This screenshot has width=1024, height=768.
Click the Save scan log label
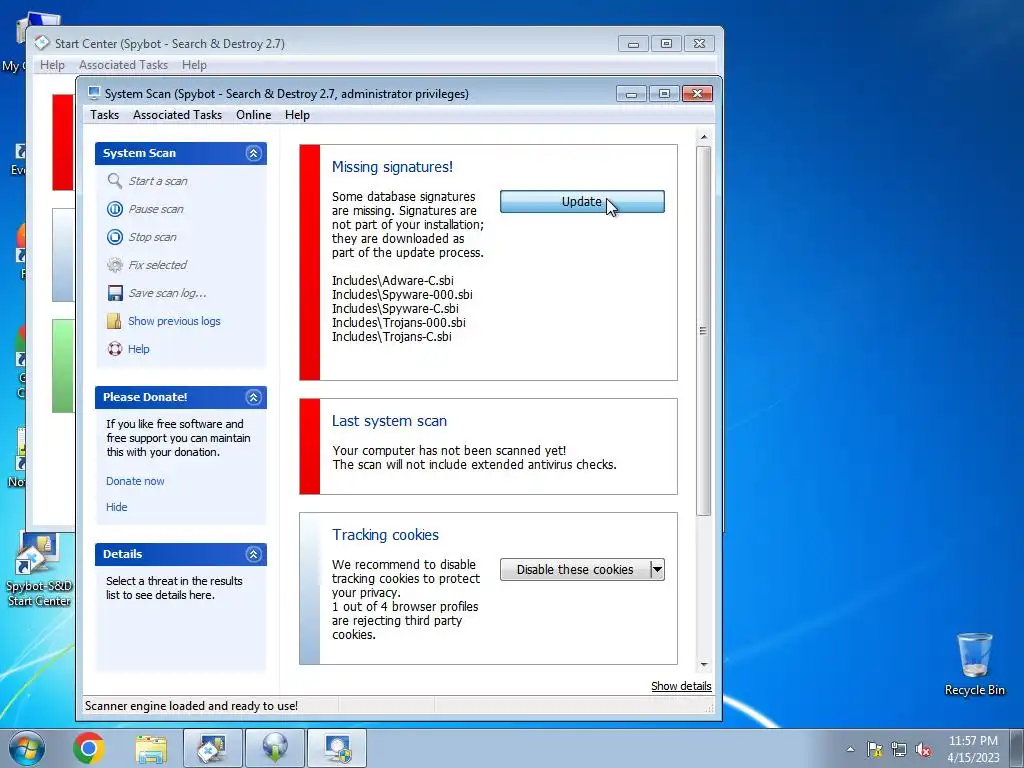click(x=167, y=293)
